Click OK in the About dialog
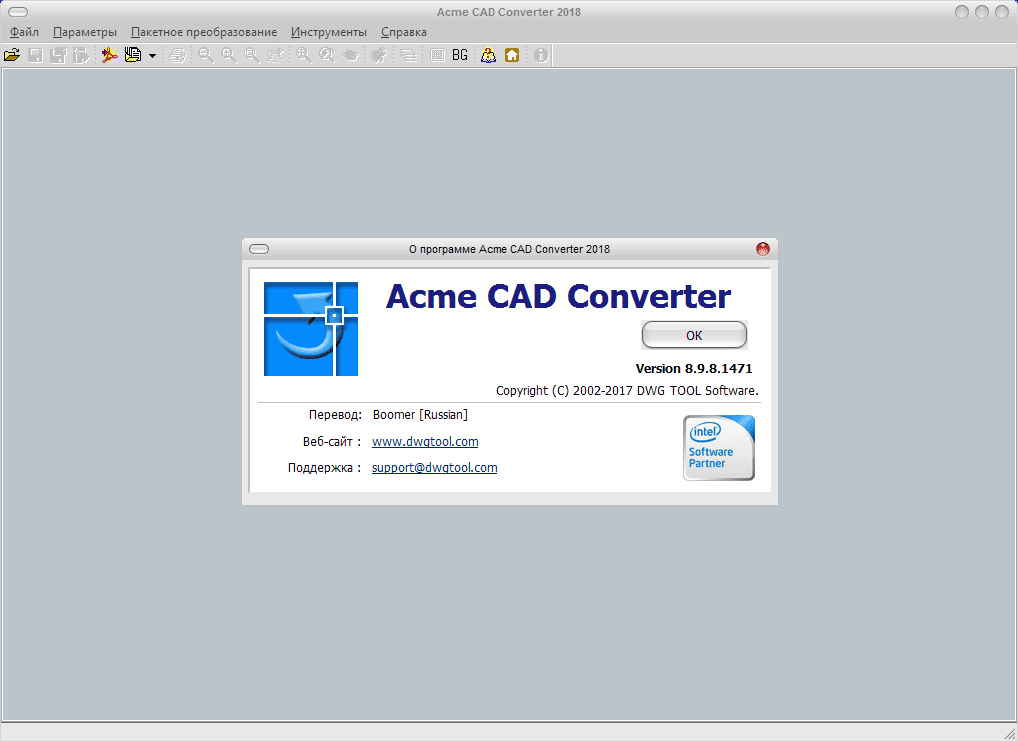 click(x=694, y=335)
